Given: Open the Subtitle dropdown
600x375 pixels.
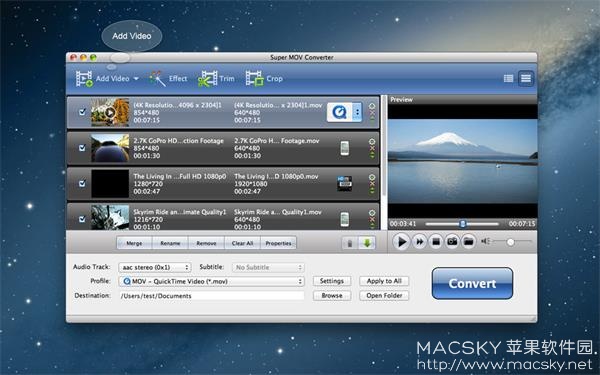Looking at the screenshot, I should pyautogui.click(x=268, y=267).
